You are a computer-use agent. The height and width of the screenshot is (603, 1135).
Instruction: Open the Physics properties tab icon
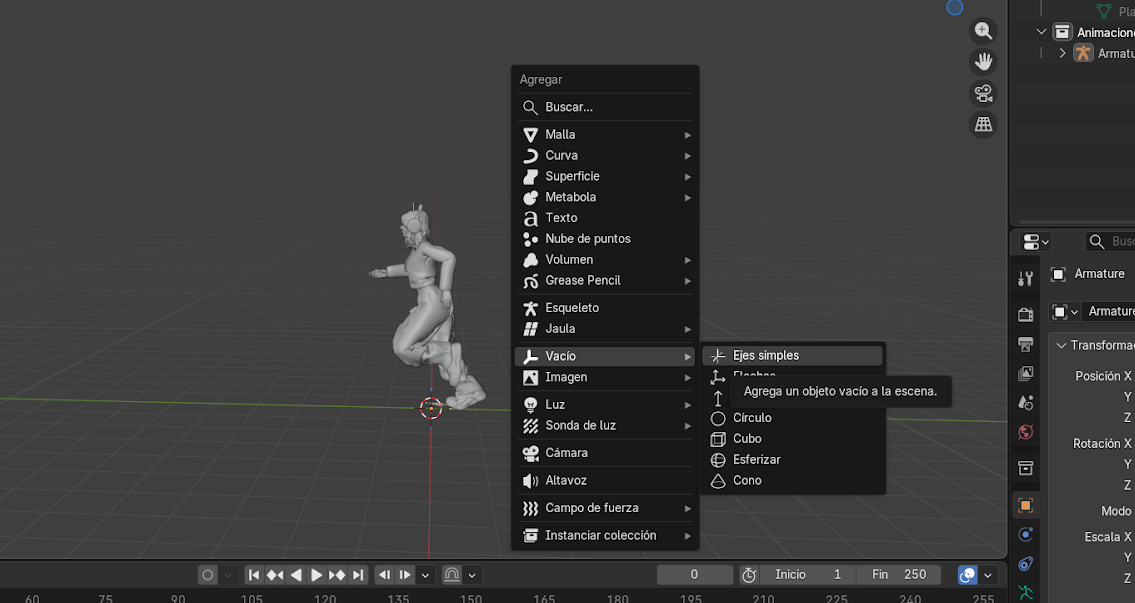tap(1025, 535)
